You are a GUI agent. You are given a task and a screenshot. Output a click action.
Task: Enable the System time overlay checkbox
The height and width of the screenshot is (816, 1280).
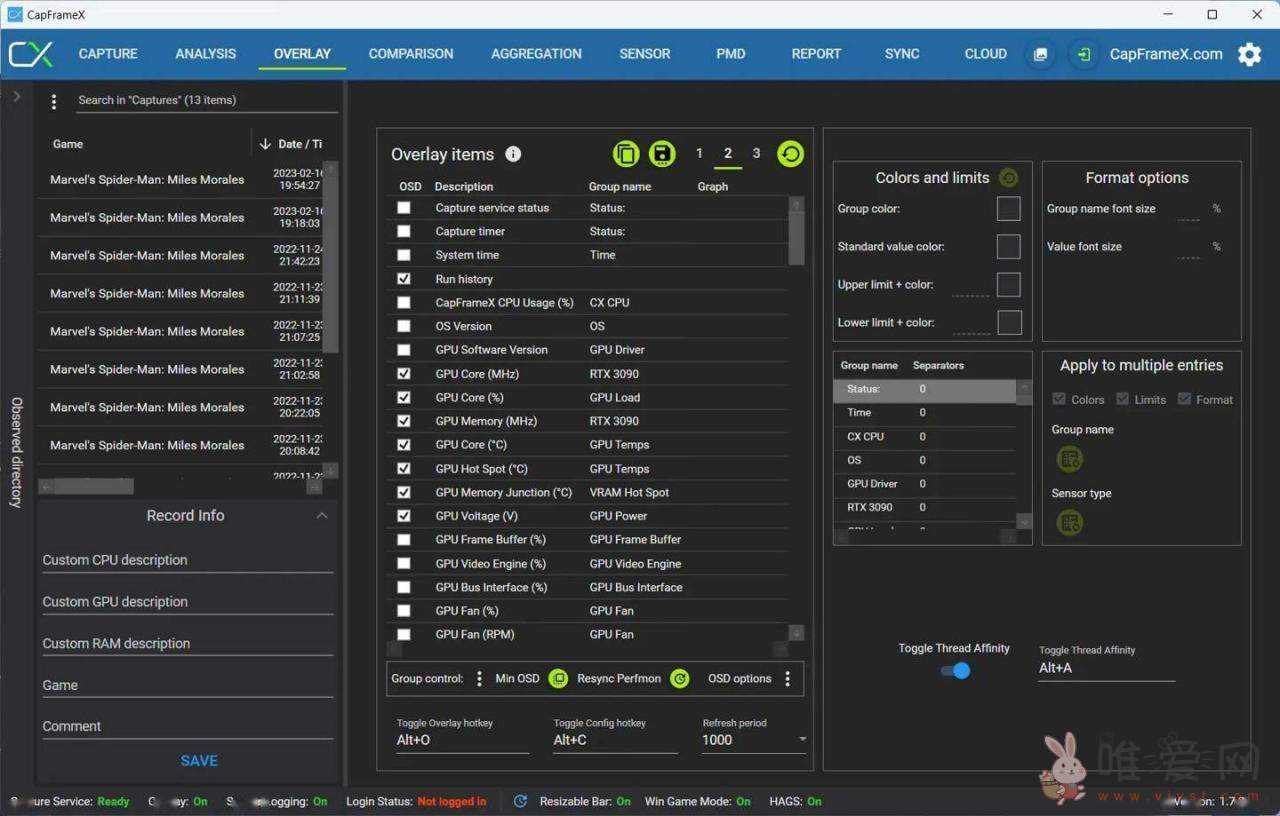click(x=404, y=255)
